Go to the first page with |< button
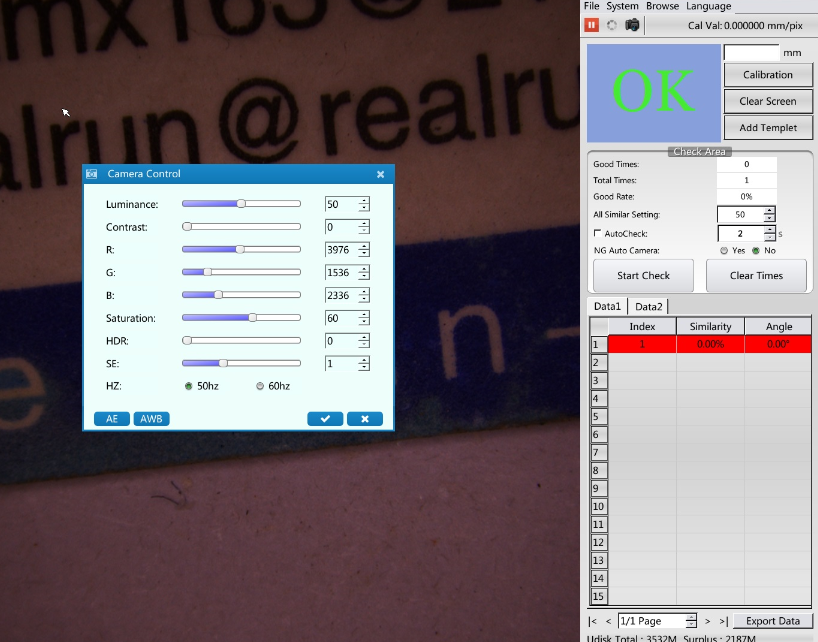Viewport: 818px width, 642px height. click(x=593, y=621)
